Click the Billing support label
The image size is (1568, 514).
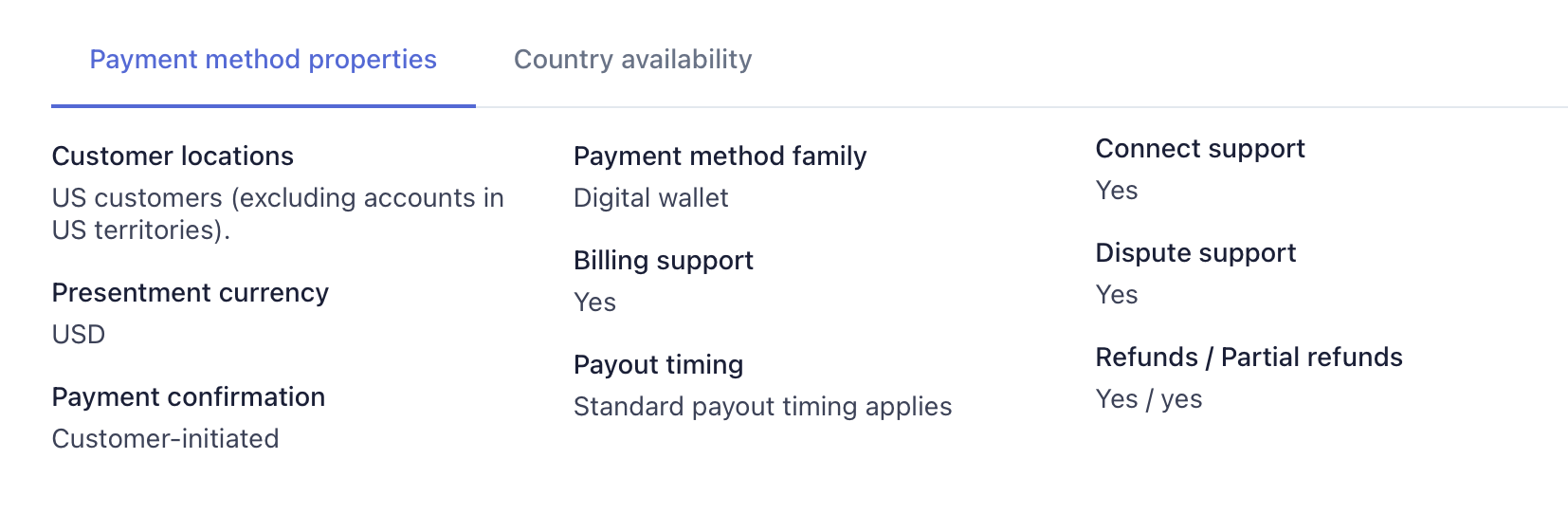663,261
